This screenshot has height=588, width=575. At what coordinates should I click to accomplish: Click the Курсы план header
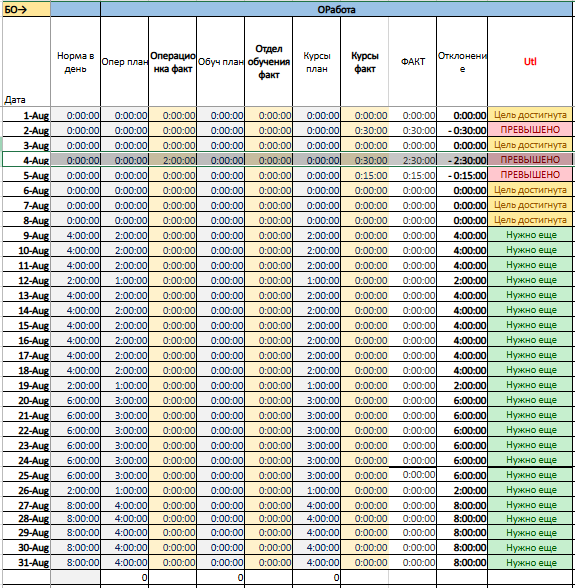(x=317, y=62)
